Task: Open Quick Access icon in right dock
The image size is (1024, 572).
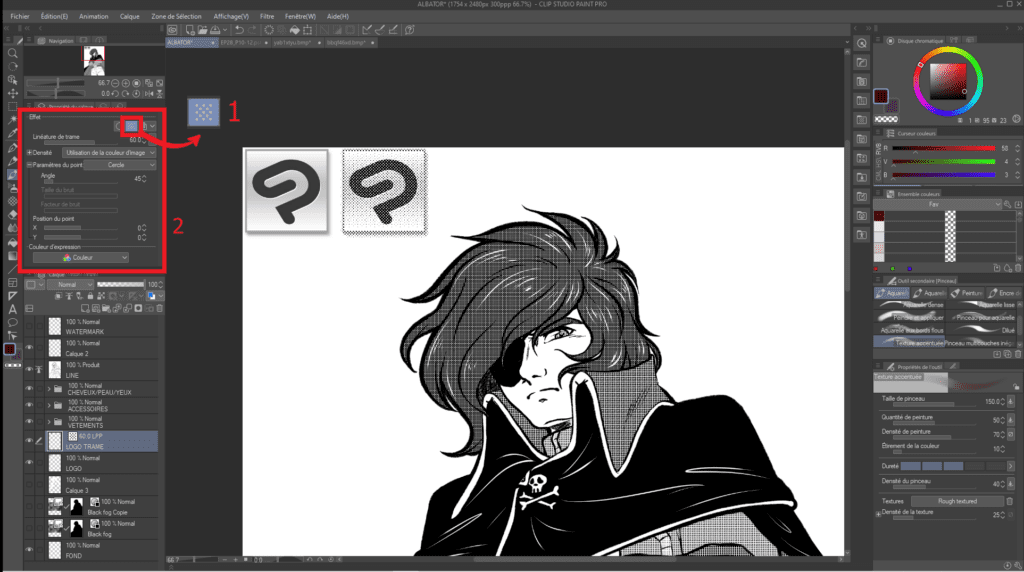Action: click(x=861, y=43)
